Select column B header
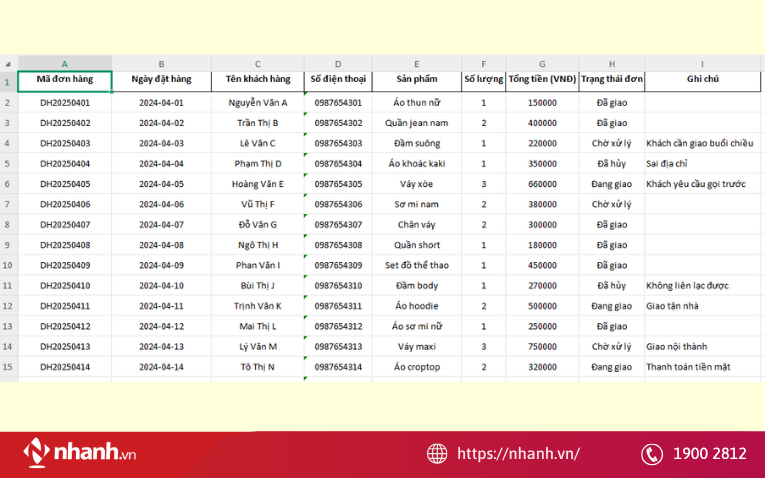 click(161, 64)
